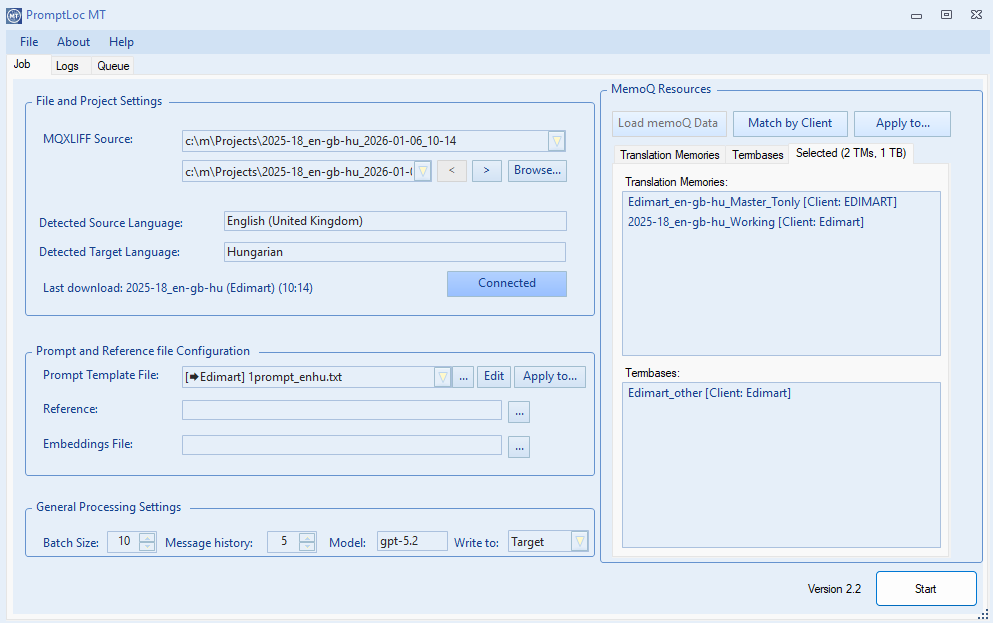
Task: Click the "..." icon beside Reference field
Action: tap(518, 410)
